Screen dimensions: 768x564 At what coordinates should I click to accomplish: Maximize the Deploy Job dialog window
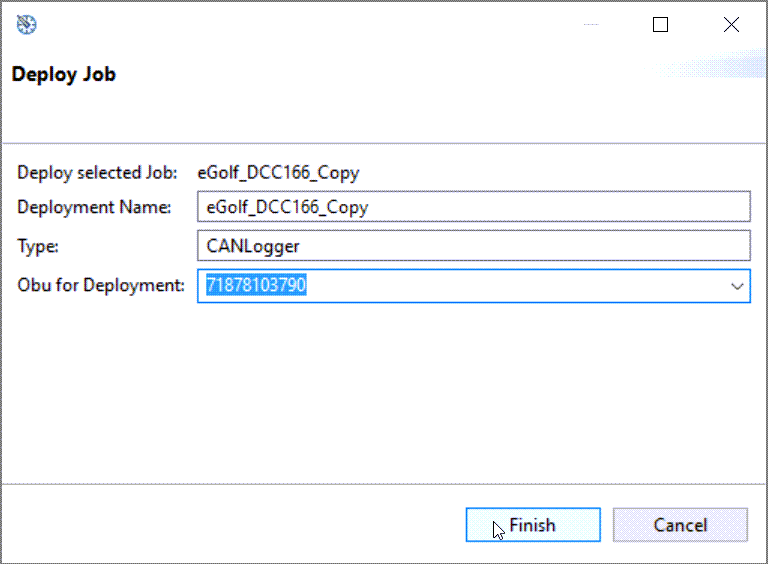[x=660, y=25]
